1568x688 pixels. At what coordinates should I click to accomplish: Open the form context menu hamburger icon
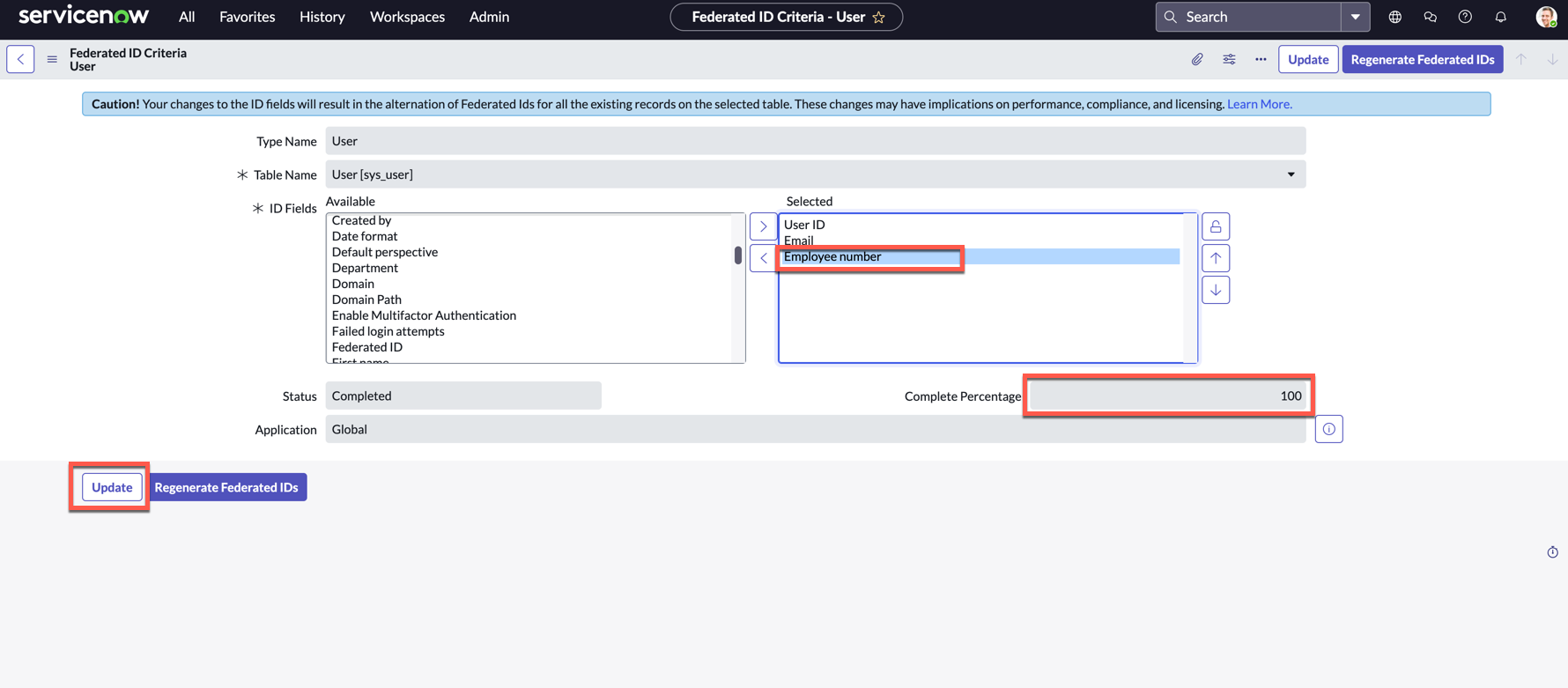pyautogui.click(x=52, y=59)
